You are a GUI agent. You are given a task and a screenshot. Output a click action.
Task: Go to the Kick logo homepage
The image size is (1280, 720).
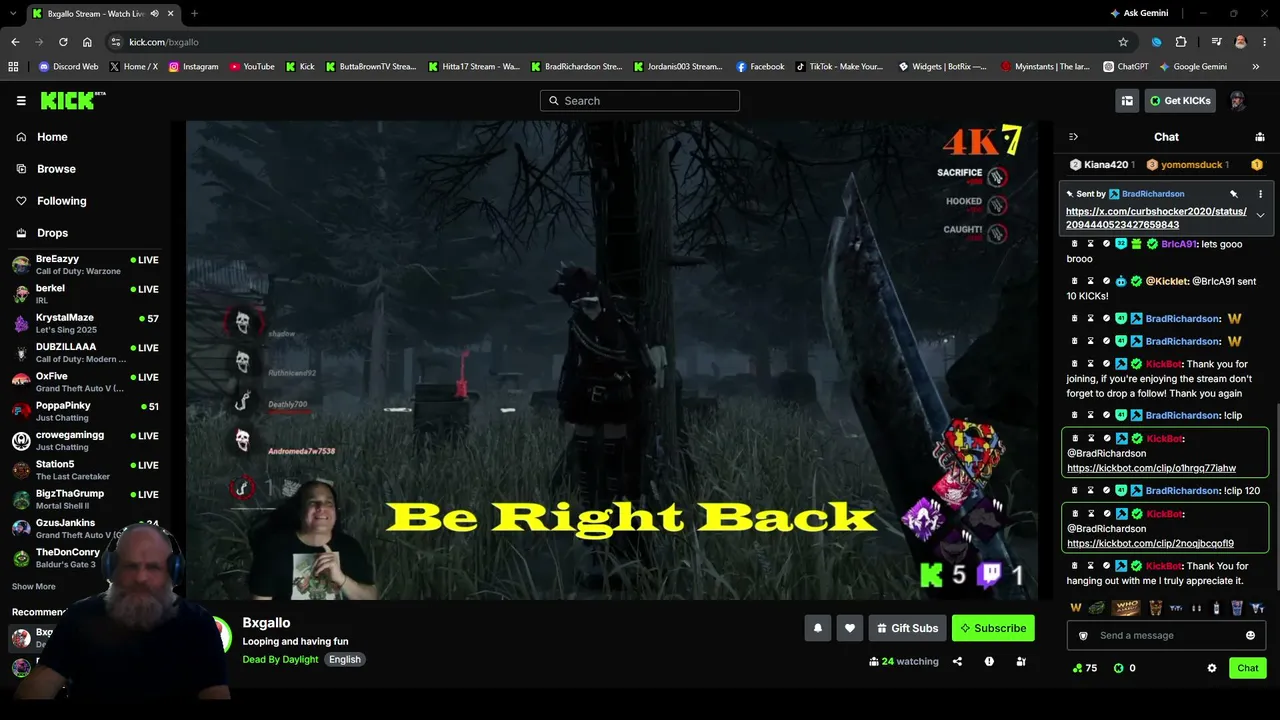coord(72,100)
